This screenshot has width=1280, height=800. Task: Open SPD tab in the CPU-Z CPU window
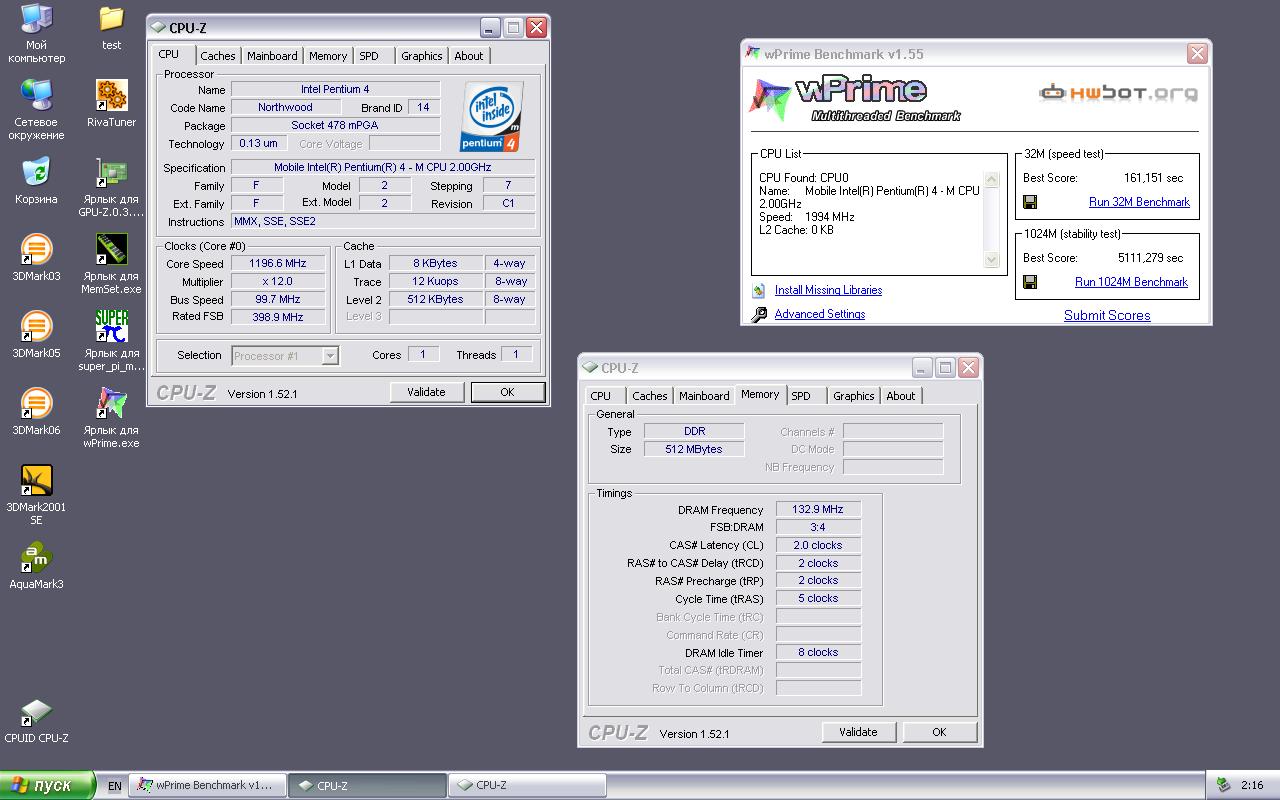click(x=369, y=56)
